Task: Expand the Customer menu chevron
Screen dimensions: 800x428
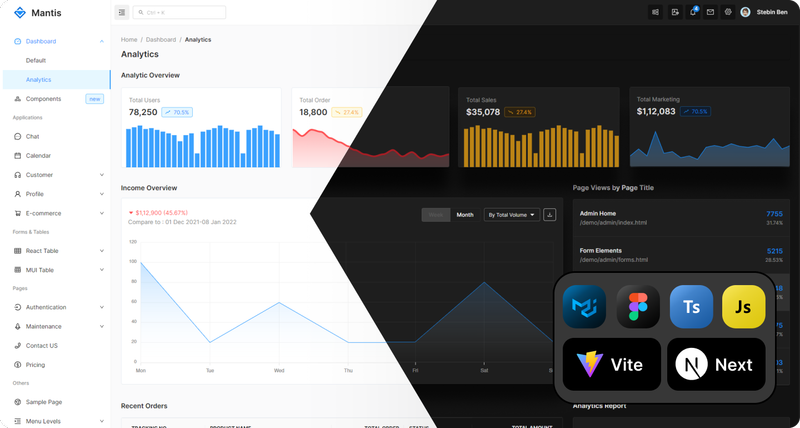Action: click(102, 175)
